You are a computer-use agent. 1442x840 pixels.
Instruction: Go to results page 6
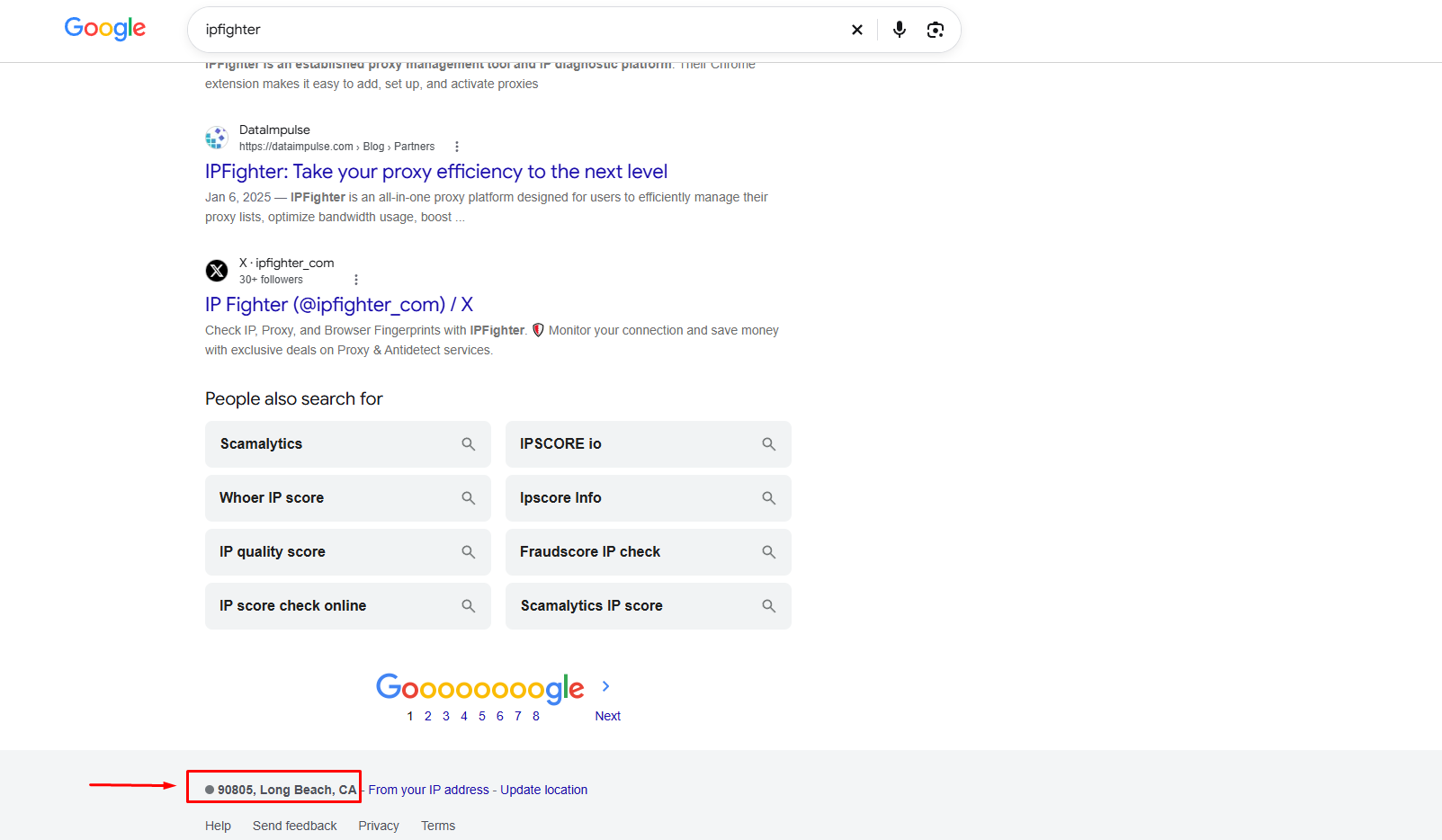[x=500, y=716]
